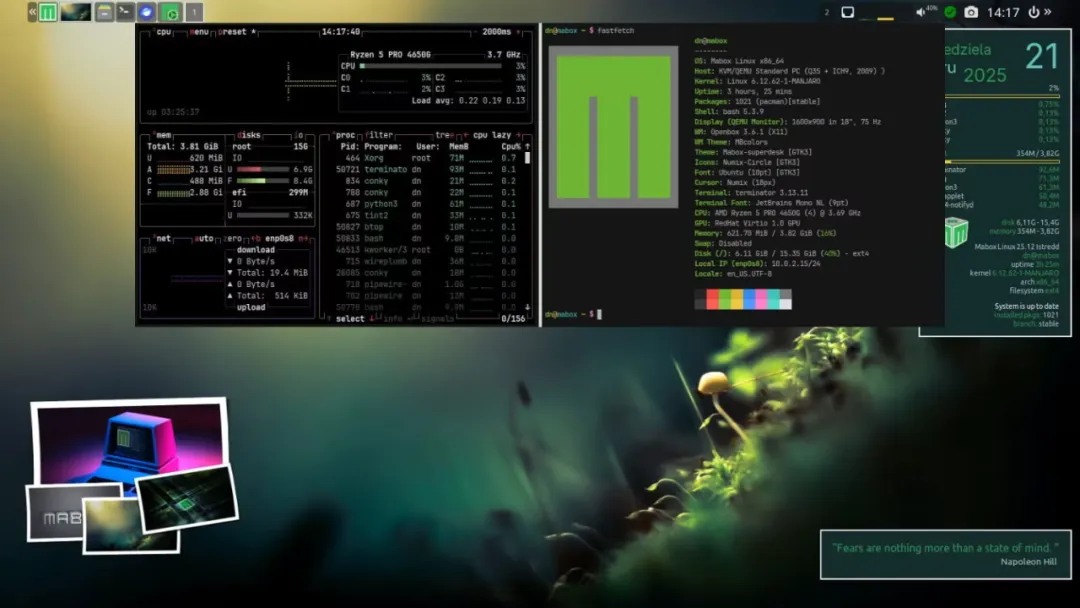
Task: Click the green checkmark update icon
Action: (950, 12)
